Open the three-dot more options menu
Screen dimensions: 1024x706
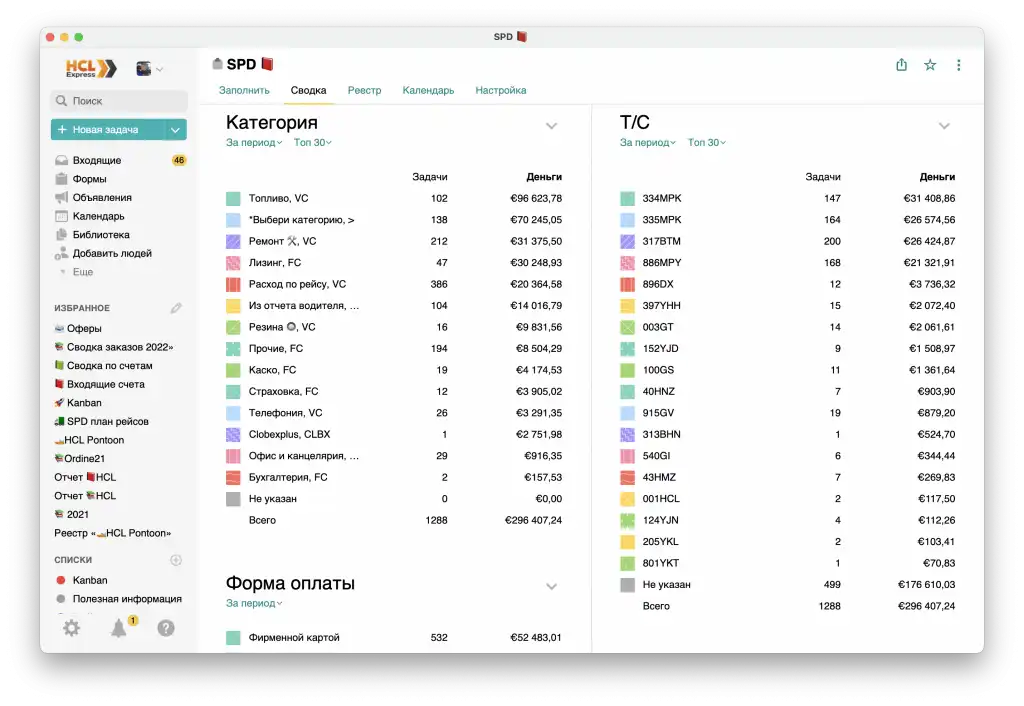[x=959, y=65]
